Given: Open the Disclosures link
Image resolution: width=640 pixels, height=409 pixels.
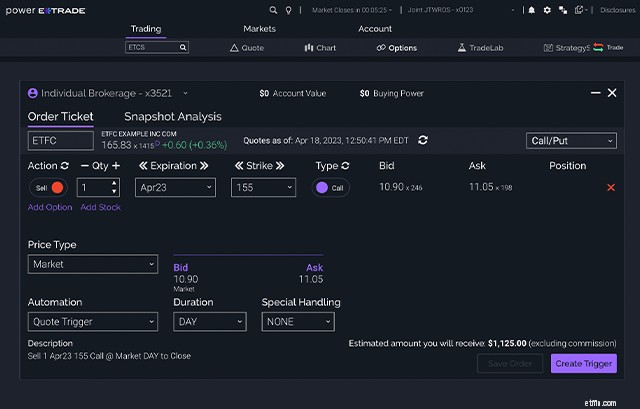Looking at the screenshot, I should point(618,10).
